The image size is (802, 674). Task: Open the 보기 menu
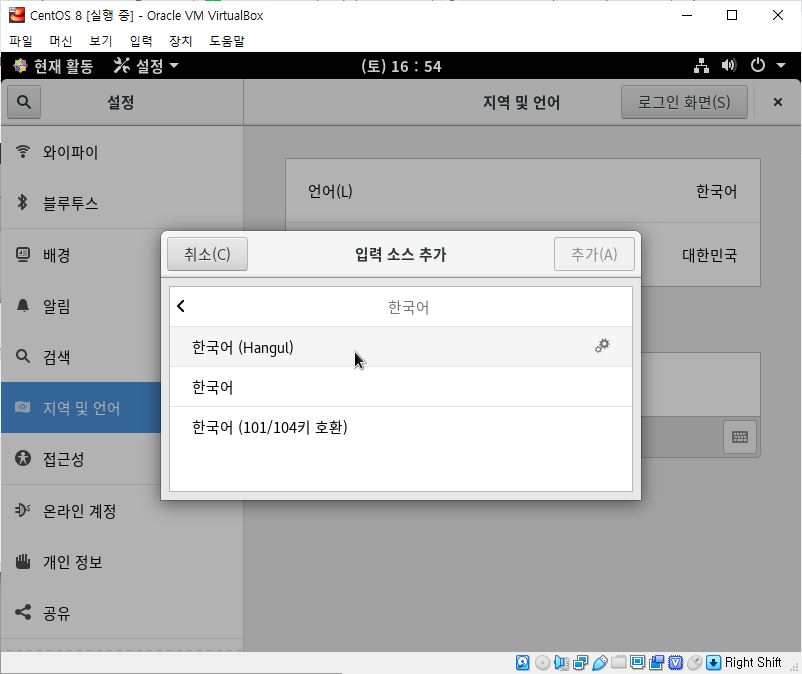tap(100, 40)
